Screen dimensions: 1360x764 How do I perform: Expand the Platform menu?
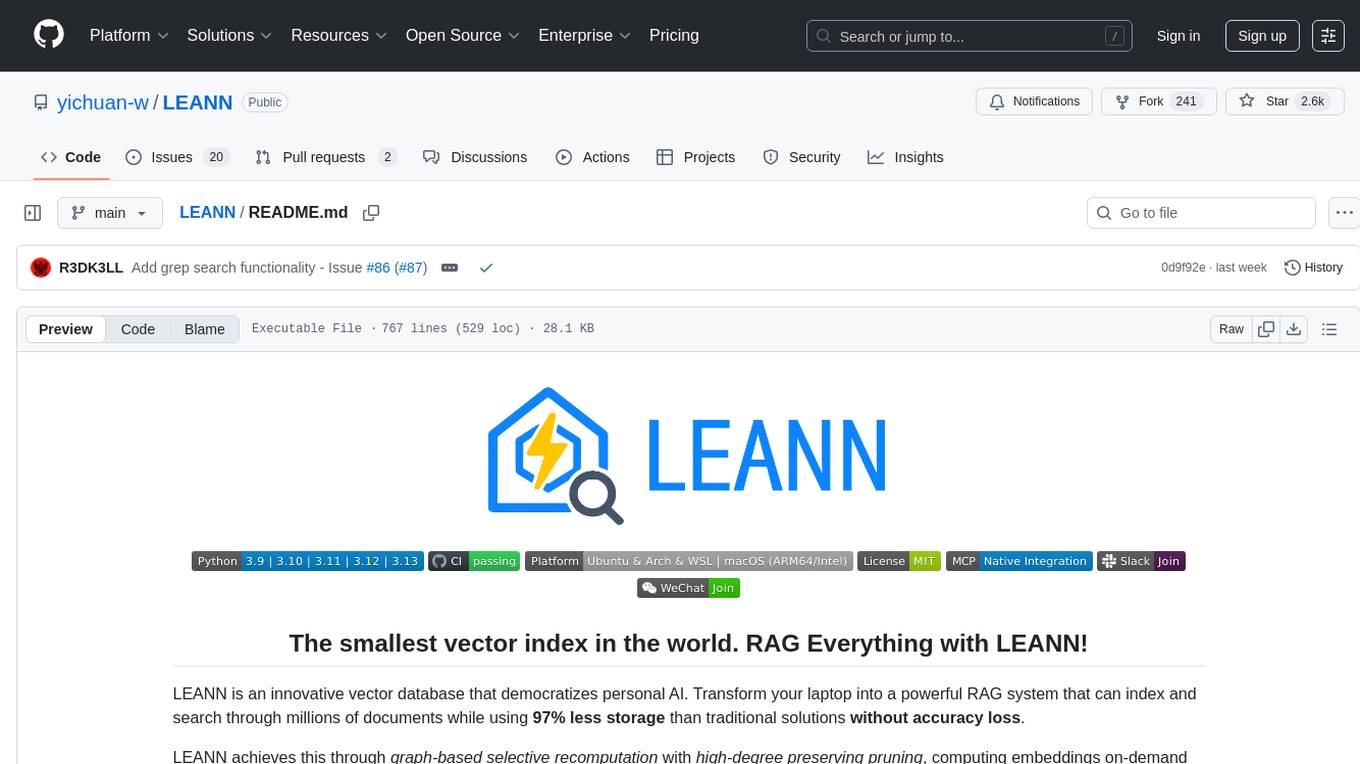pos(129,35)
